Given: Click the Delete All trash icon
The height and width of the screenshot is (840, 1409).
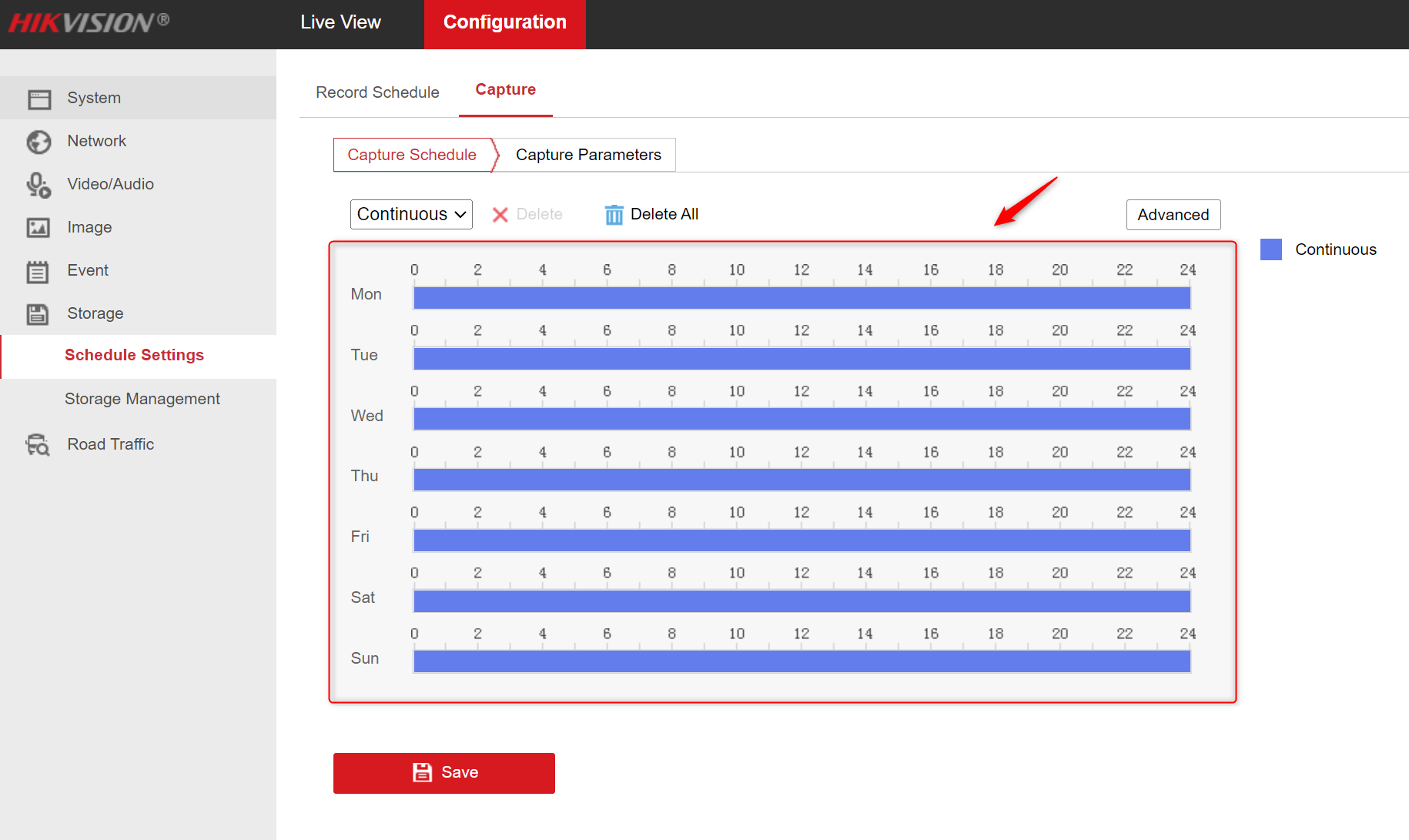Looking at the screenshot, I should pos(613,214).
